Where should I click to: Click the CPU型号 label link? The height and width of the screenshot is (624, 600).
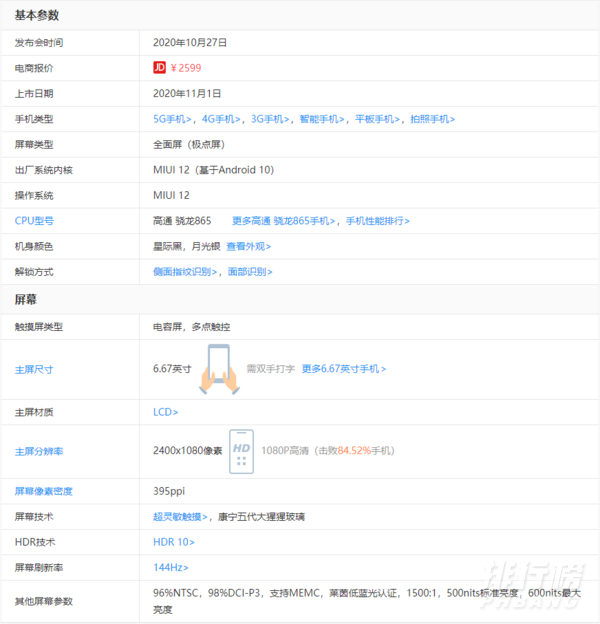coord(34,221)
